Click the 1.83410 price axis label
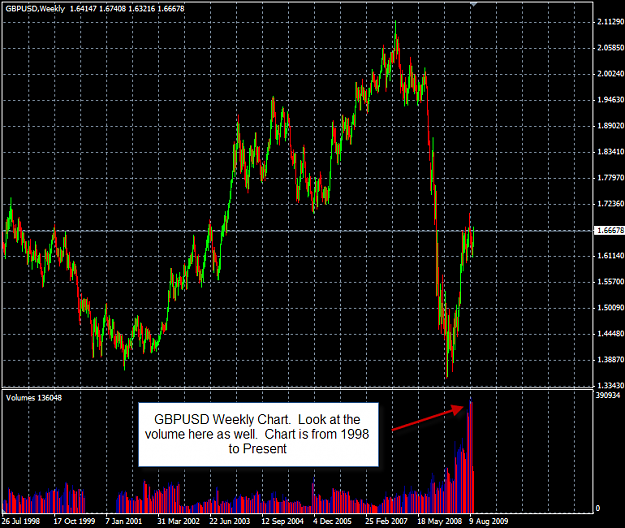The width and height of the screenshot is (625, 528). 611,152
